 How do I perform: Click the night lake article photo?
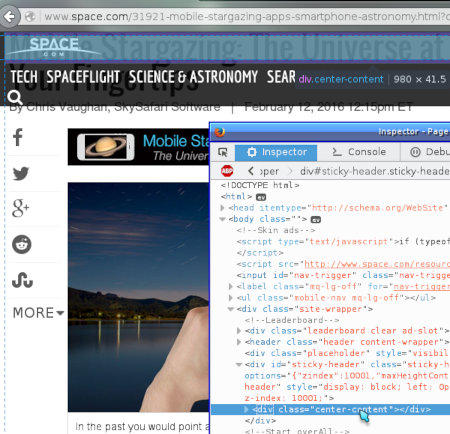pyautogui.click(x=138, y=297)
